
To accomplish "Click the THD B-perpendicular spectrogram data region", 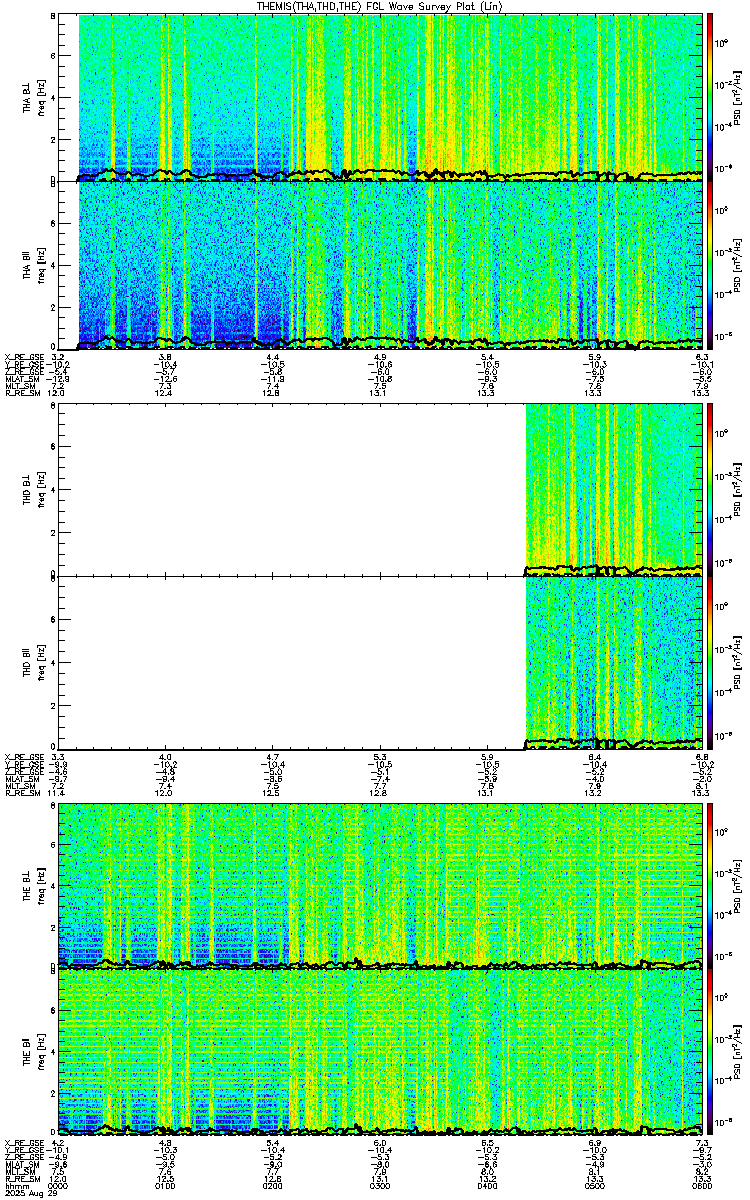I will (x=614, y=489).
